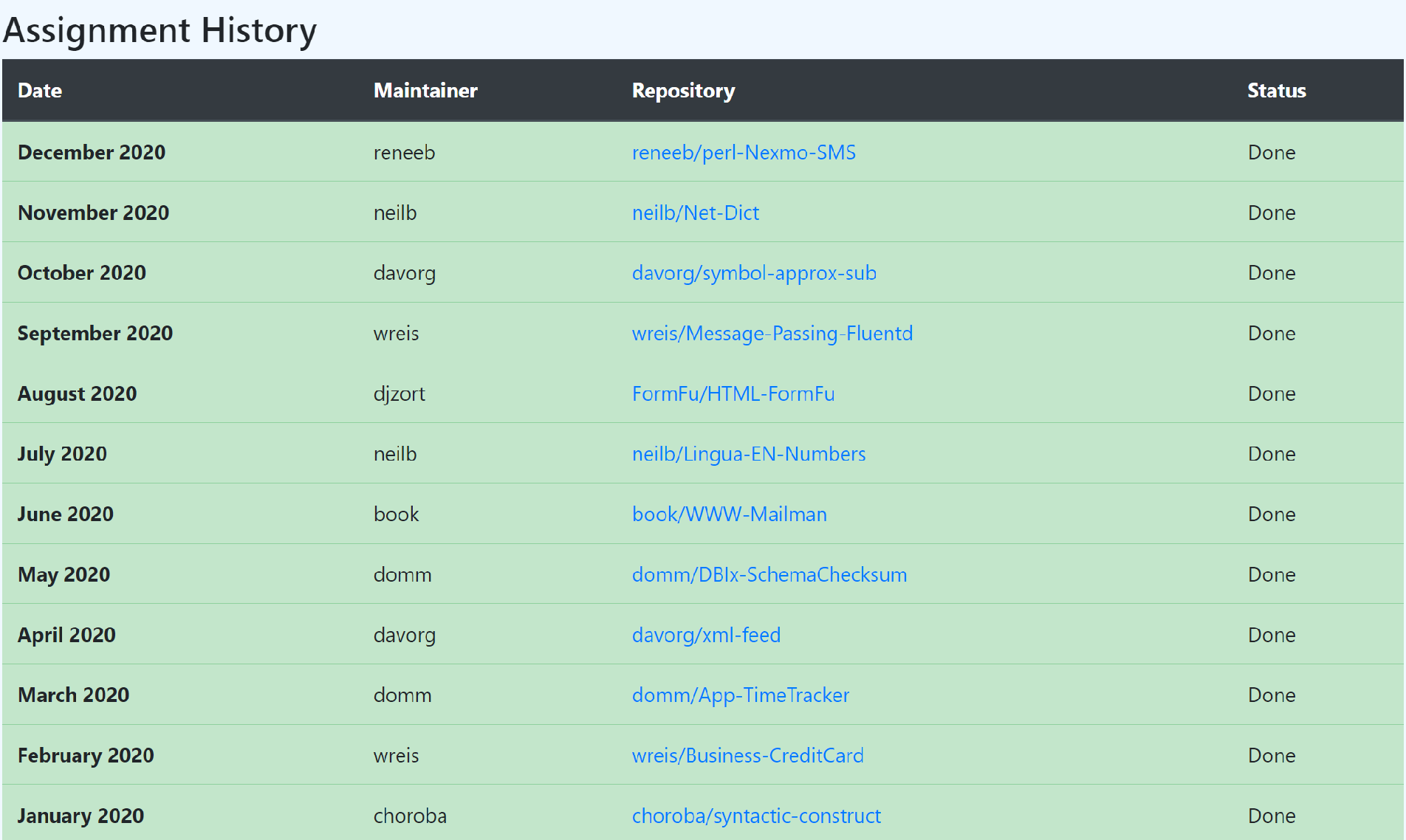This screenshot has width=1406, height=840.
Task: Open the wreis/Business-CreditCard repository link
Action: click(x=747, y=755)
